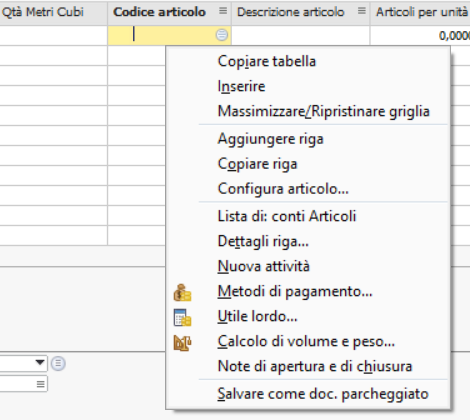
Task: Expand the bottom-left dropdown arrow
Action: tap(40, 362)
